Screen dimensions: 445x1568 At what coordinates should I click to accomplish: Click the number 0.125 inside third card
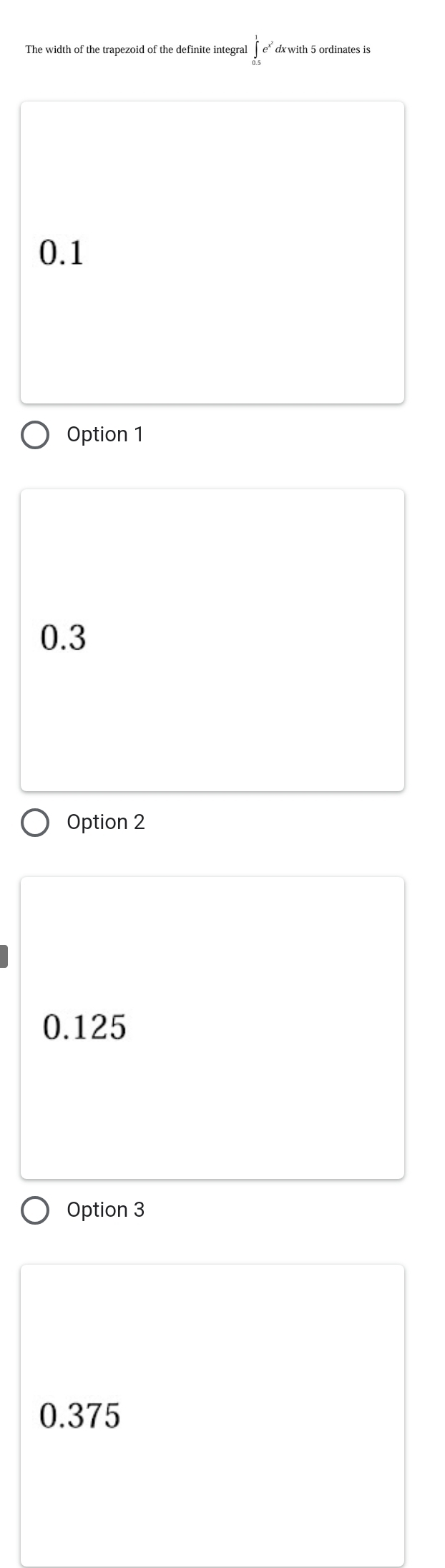(84, 1026)
